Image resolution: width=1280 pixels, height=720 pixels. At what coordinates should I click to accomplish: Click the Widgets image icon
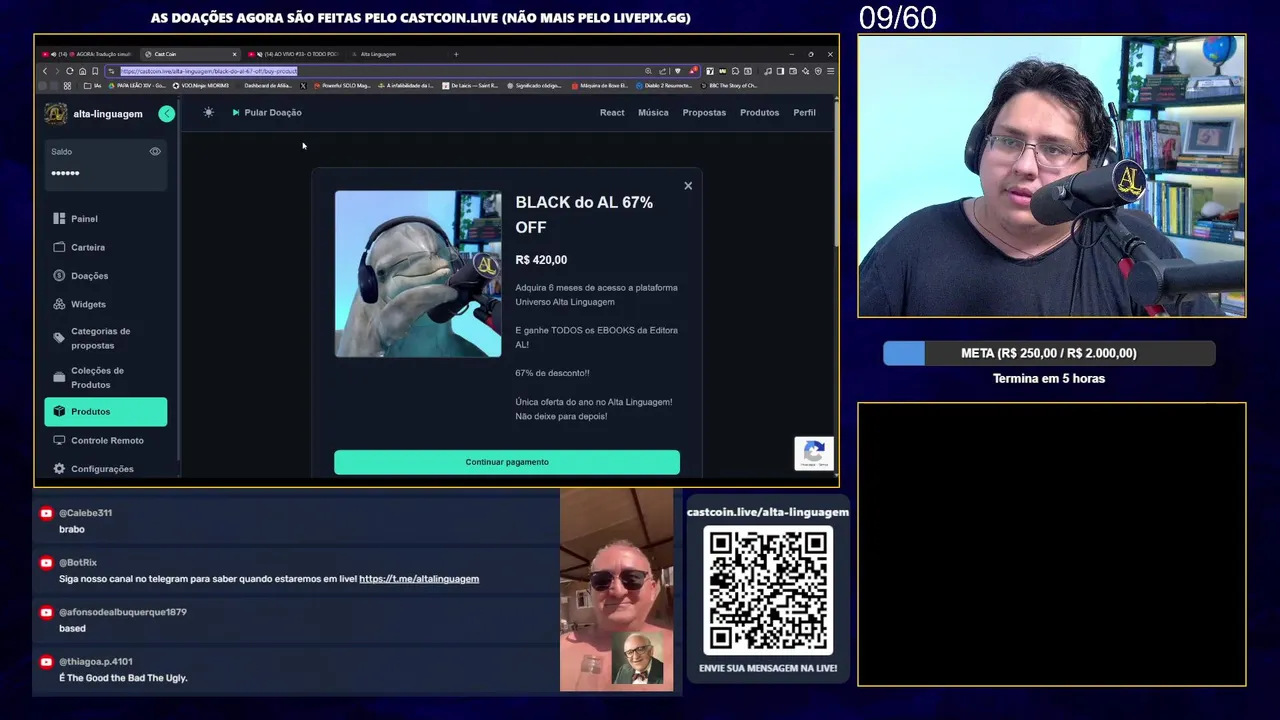59,304
